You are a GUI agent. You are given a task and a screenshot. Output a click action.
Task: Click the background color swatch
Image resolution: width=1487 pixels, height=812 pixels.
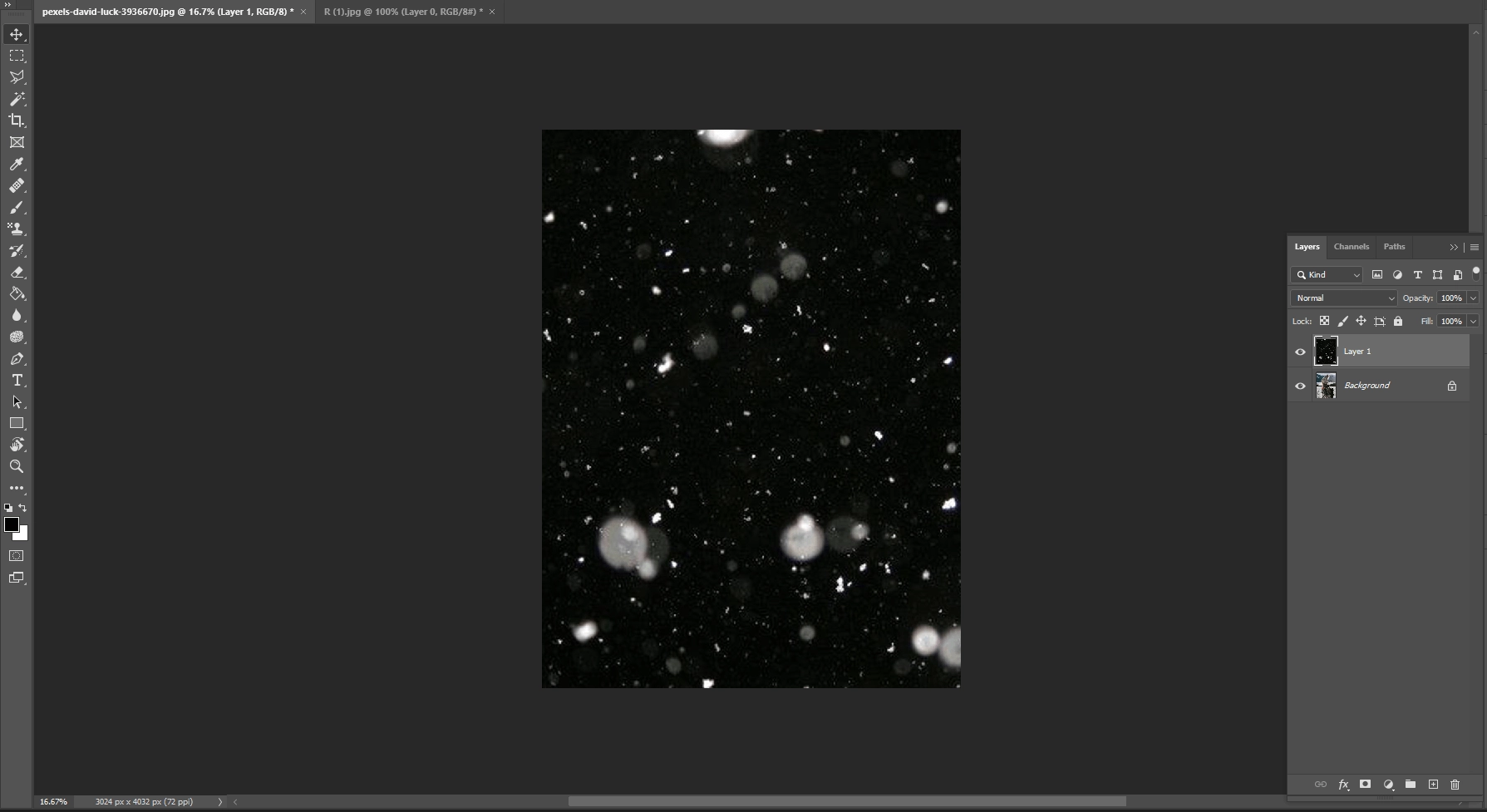pyautogui.click(x=22, y=535)
